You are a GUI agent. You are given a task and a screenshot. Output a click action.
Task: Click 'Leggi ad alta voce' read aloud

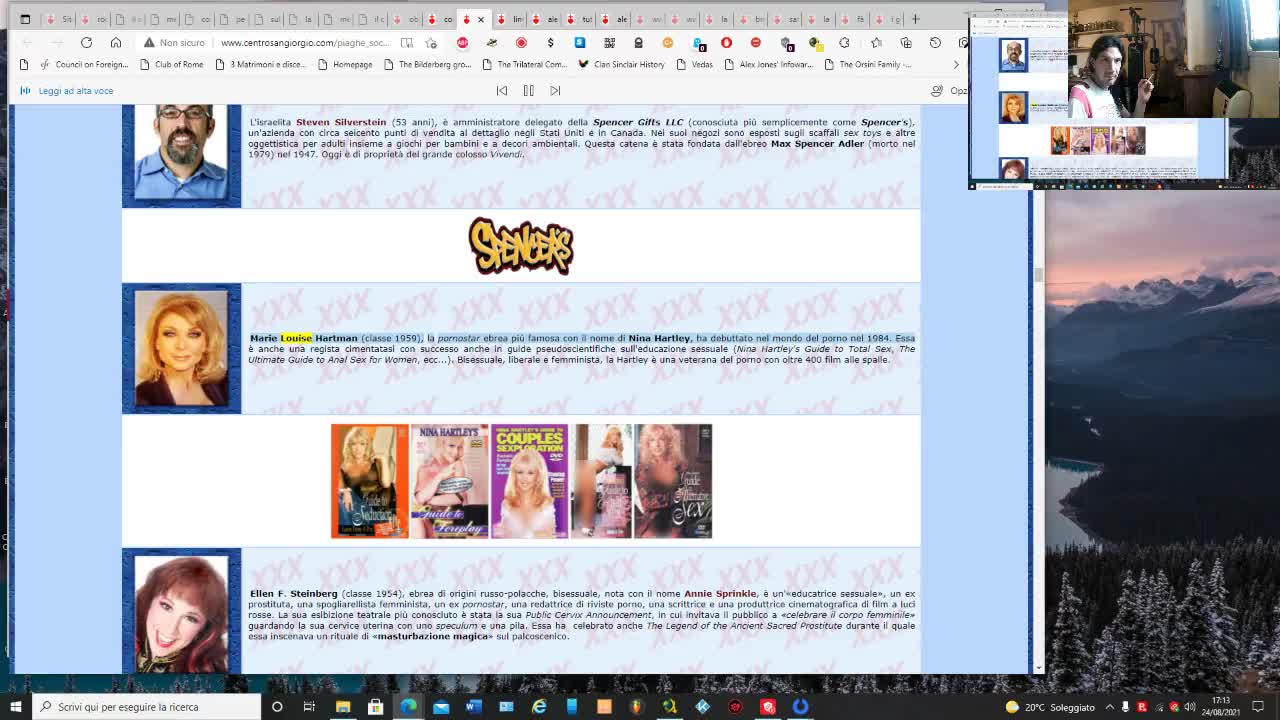coord(67,91)
